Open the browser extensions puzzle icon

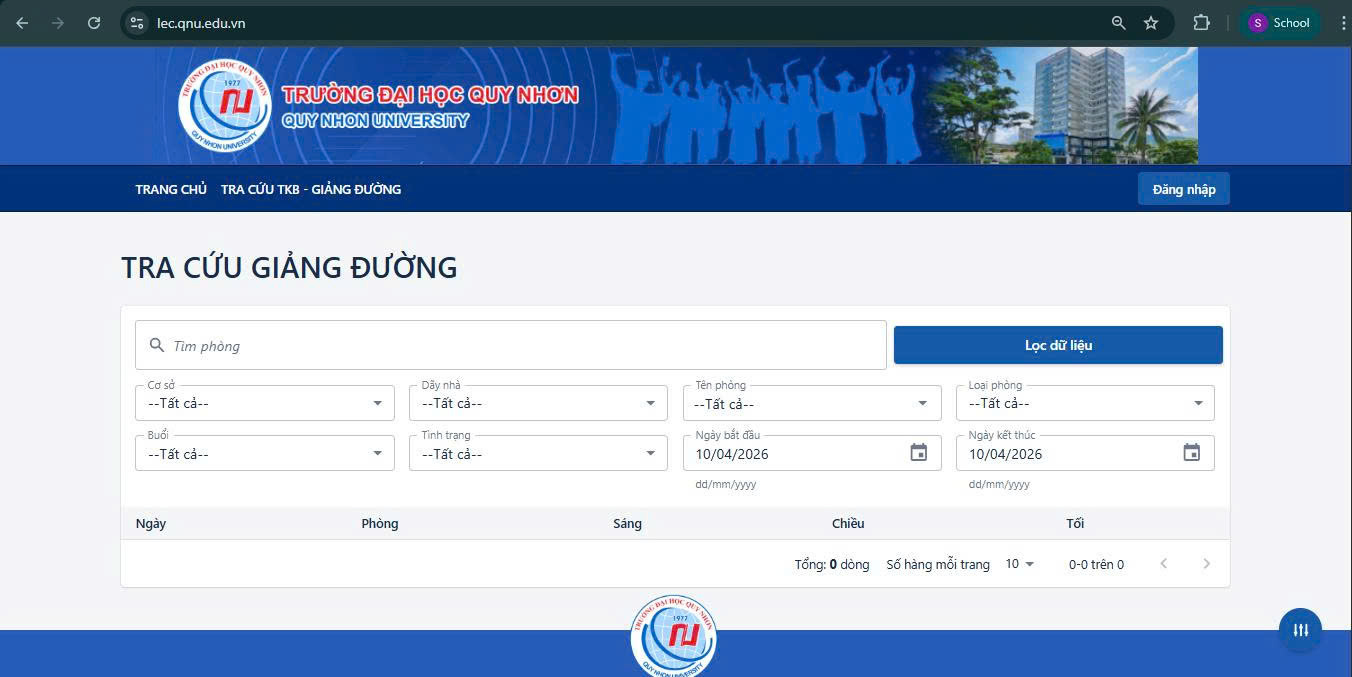coord(1201,23)
